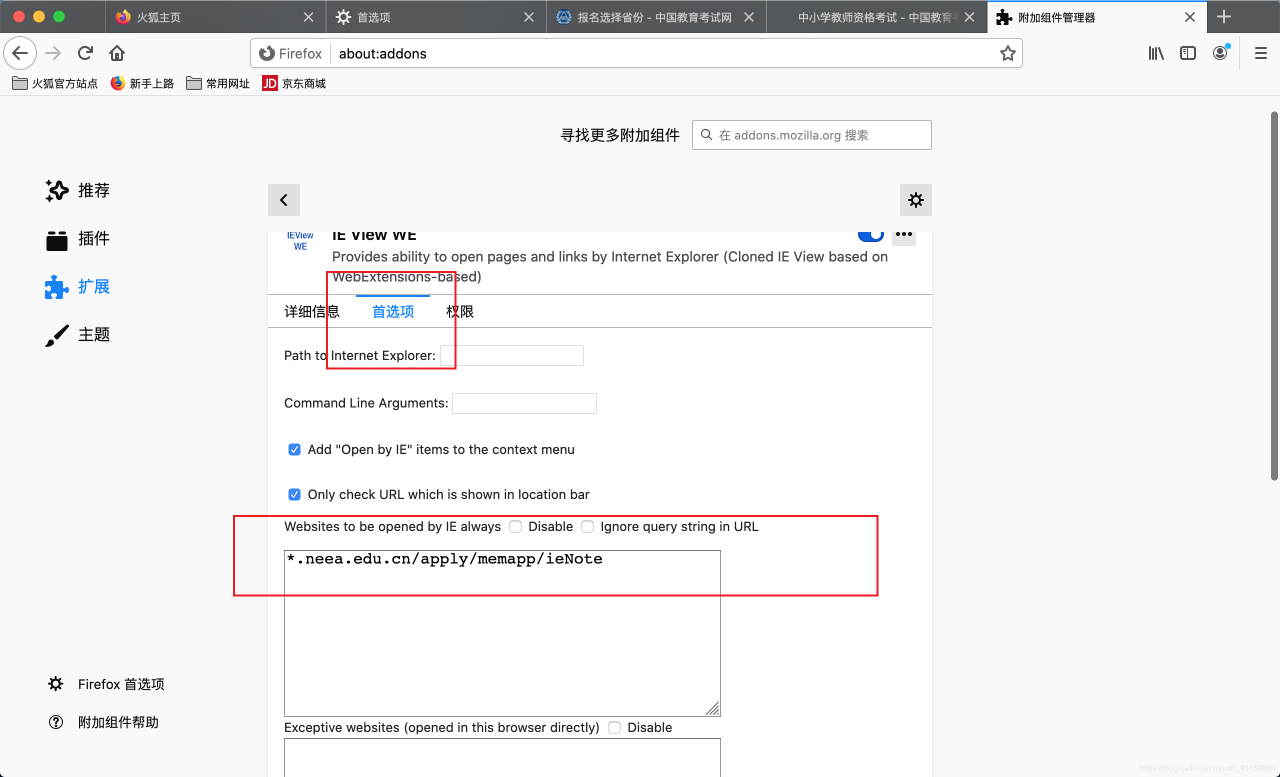Uncheck Only check URL in location bar
This screenshot has width=1280, height=777.
pyautogui.click(x=294, y=495)
